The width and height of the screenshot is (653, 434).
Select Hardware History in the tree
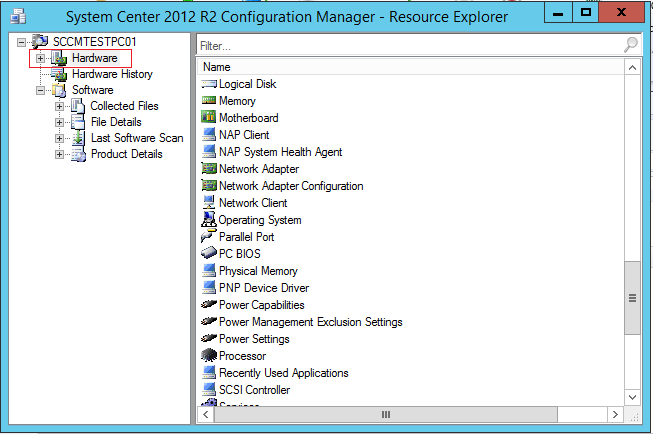[112, 74]
